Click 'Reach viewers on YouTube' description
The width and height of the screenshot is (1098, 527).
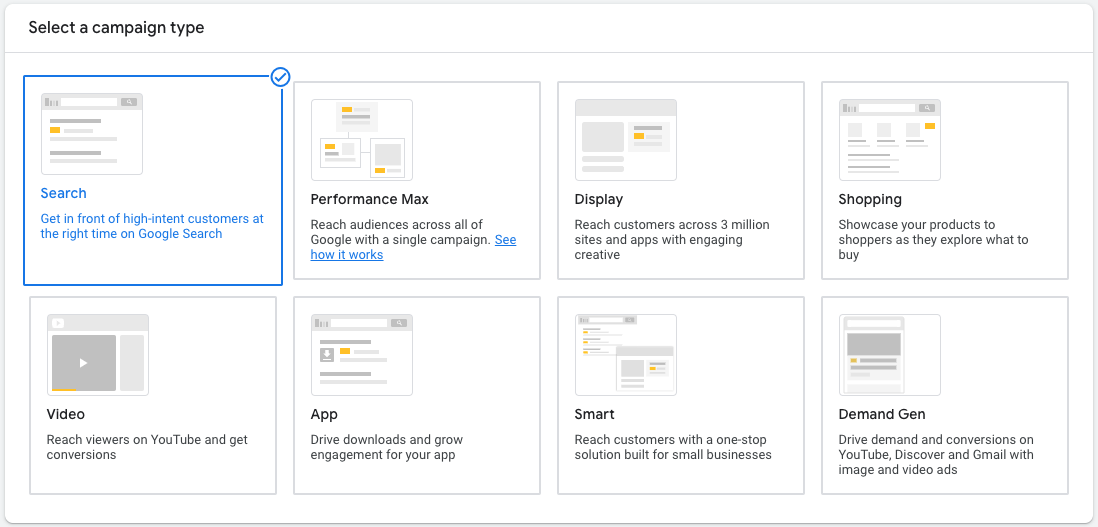pos(147,447)
